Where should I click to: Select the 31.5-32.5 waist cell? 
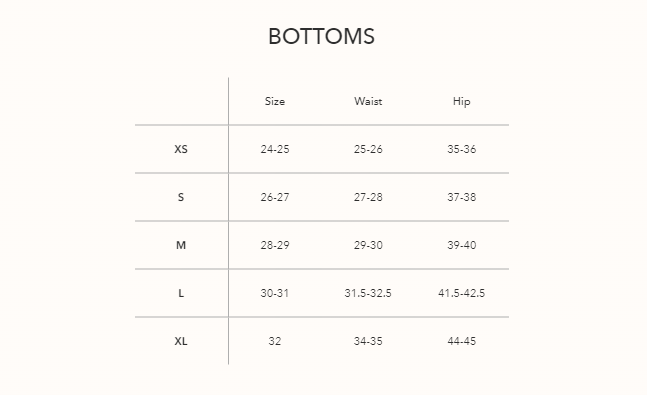368,293
